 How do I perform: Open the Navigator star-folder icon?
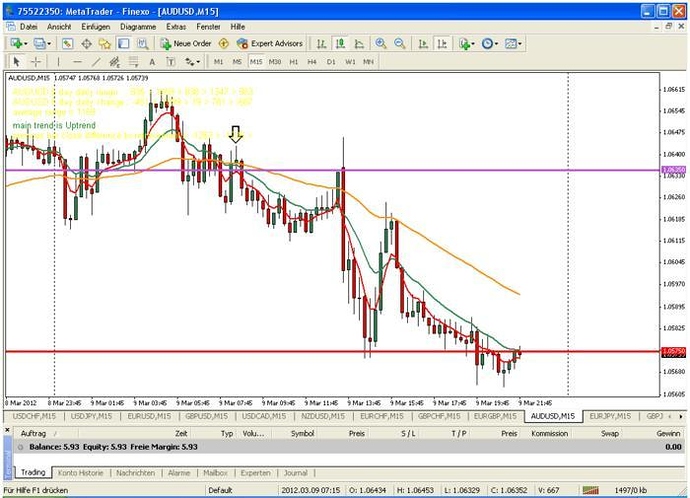pyautogui.click(x=105, y=44)
